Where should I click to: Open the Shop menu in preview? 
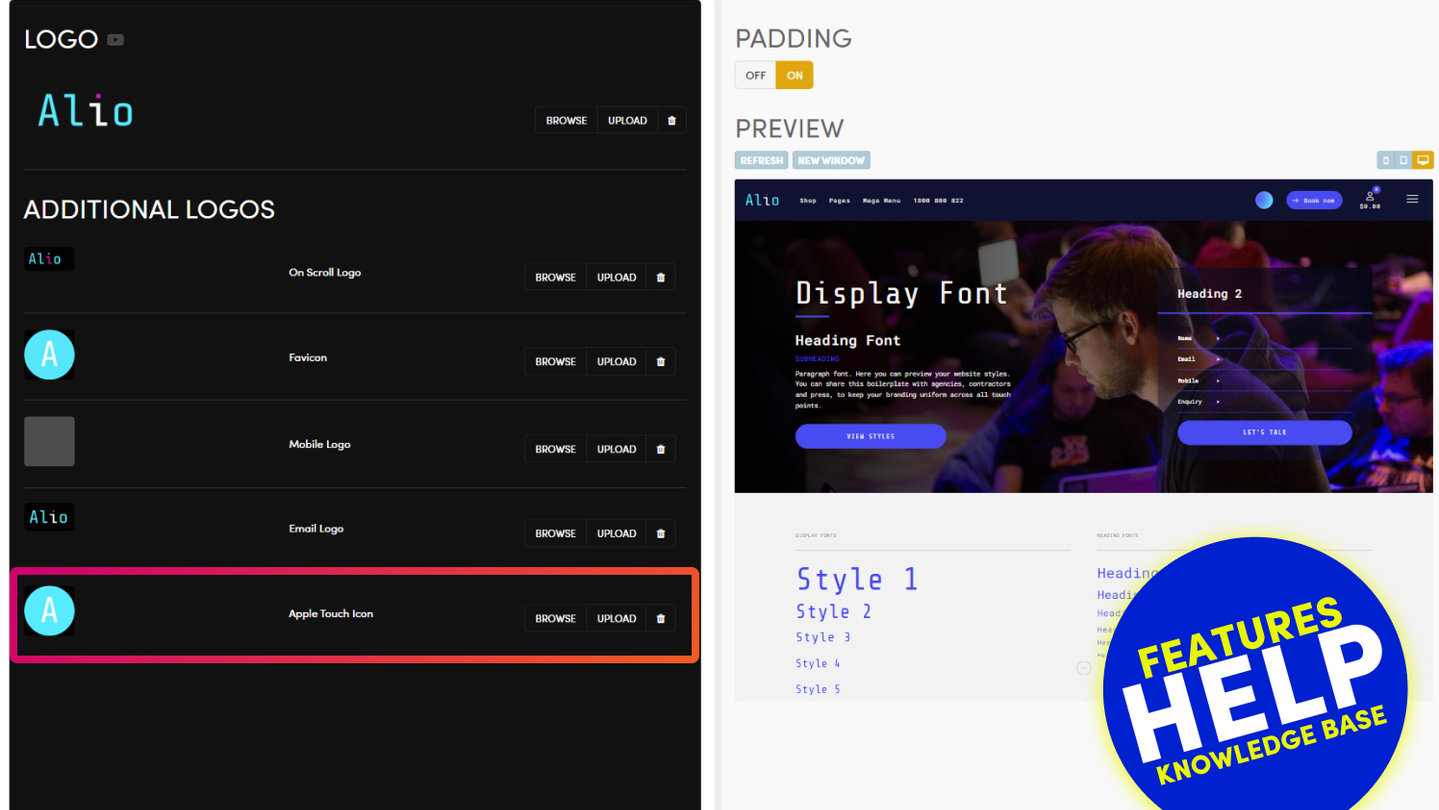pos(807,201)
